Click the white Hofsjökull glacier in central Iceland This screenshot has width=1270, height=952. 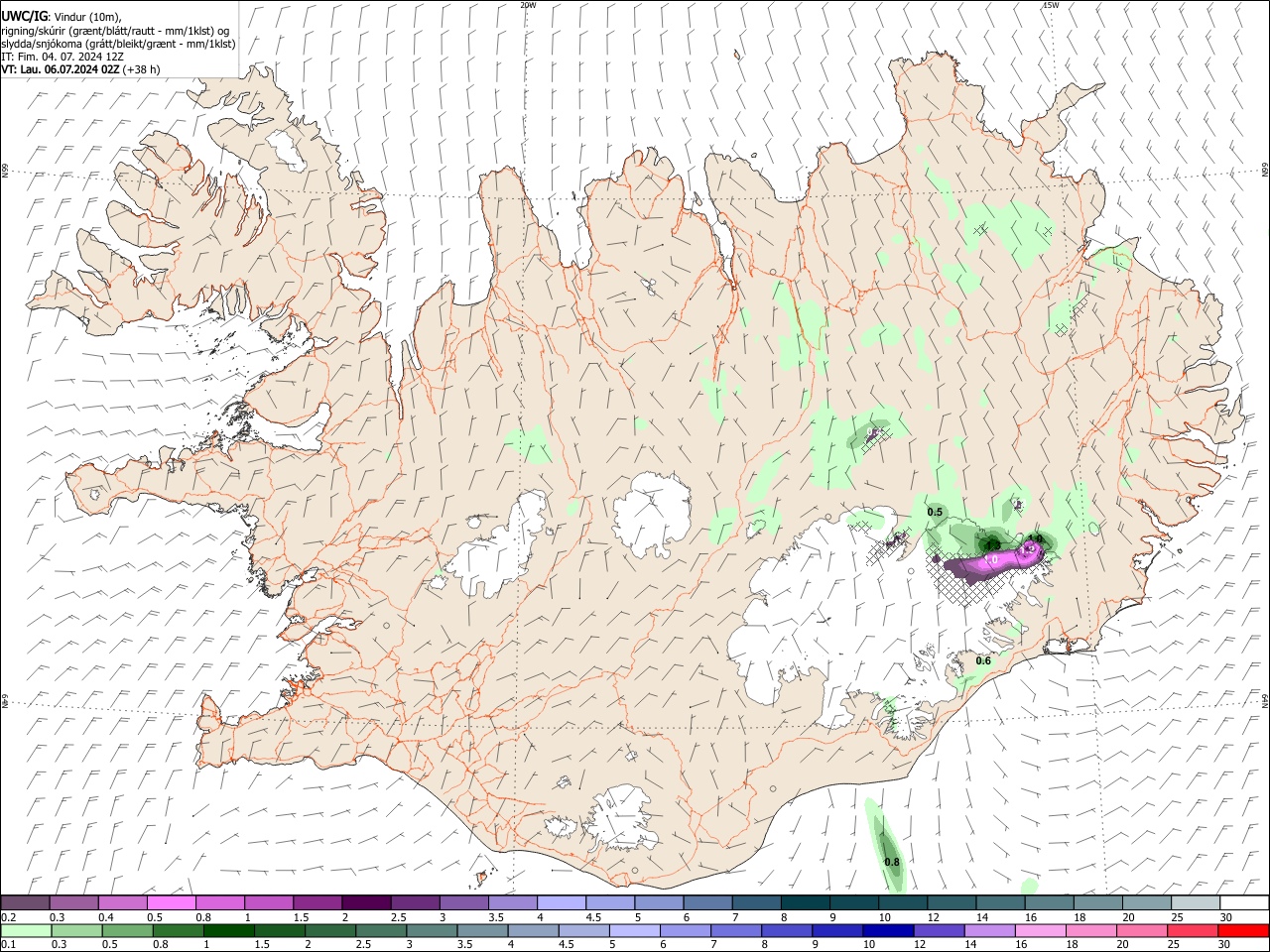pyautogui.click(x=652, y=514)
